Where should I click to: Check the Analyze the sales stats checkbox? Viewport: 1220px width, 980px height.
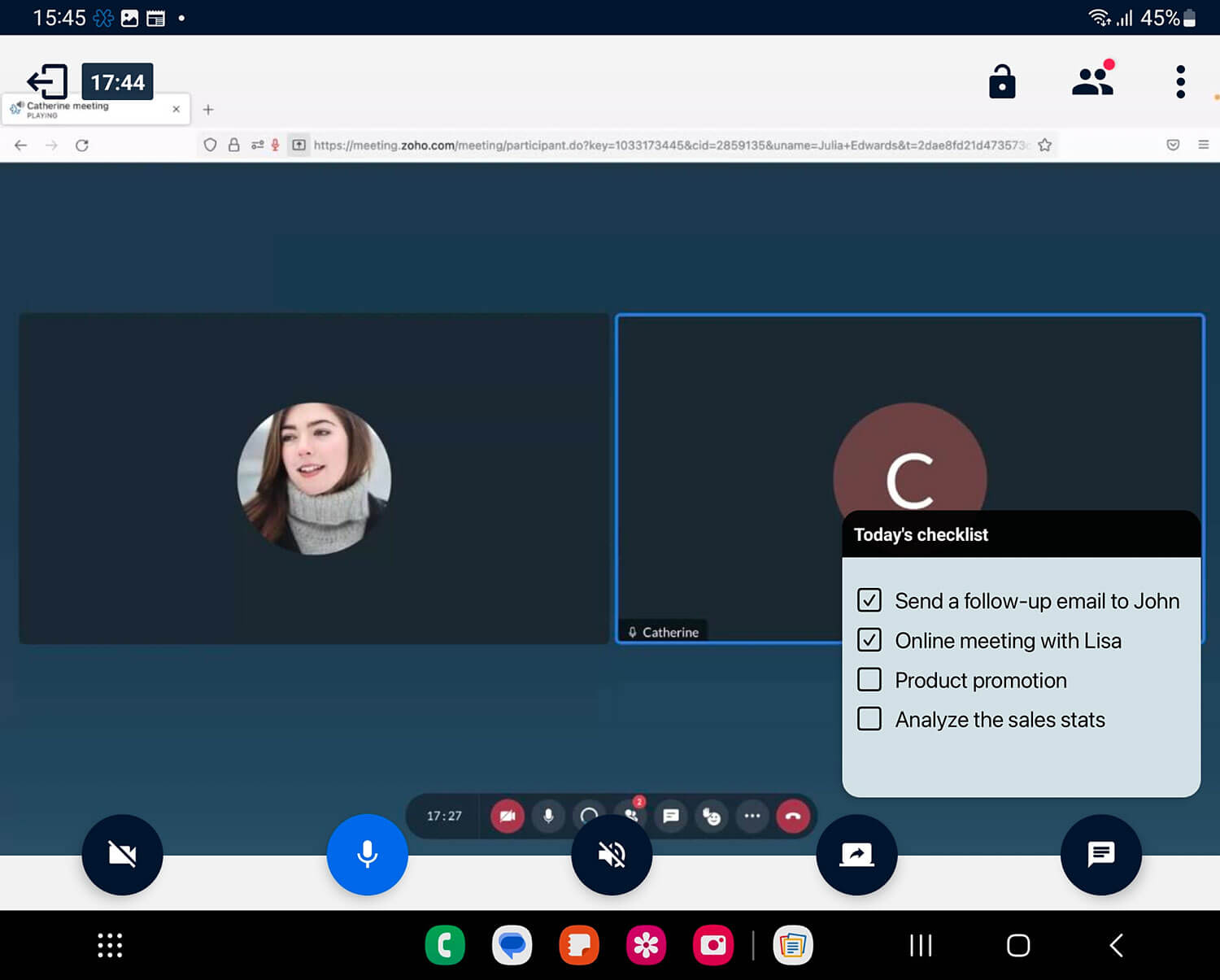pyautogui.click(x=869, y=719)
